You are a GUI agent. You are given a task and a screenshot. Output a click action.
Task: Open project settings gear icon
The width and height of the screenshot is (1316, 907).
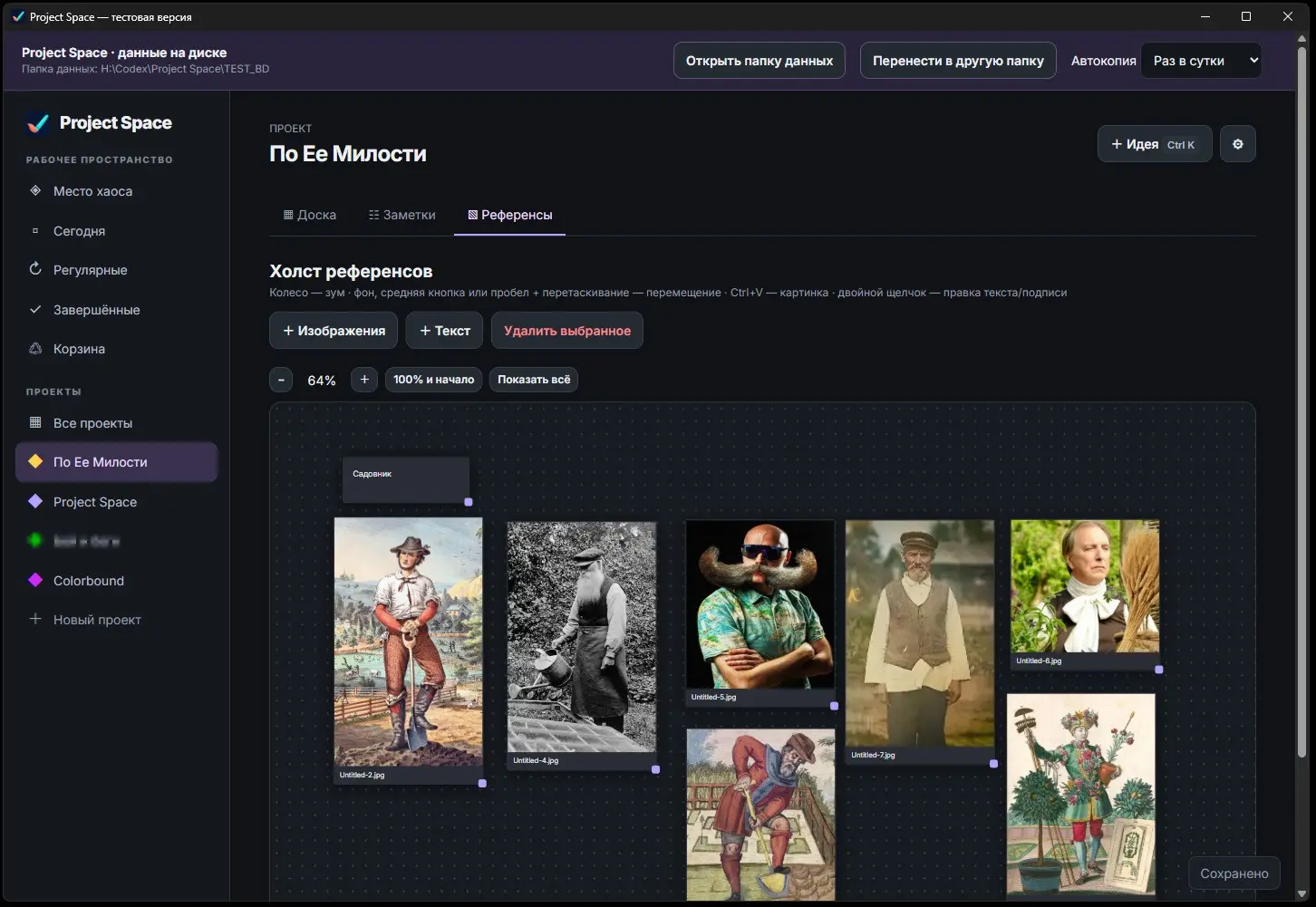tap(1238, 144)
